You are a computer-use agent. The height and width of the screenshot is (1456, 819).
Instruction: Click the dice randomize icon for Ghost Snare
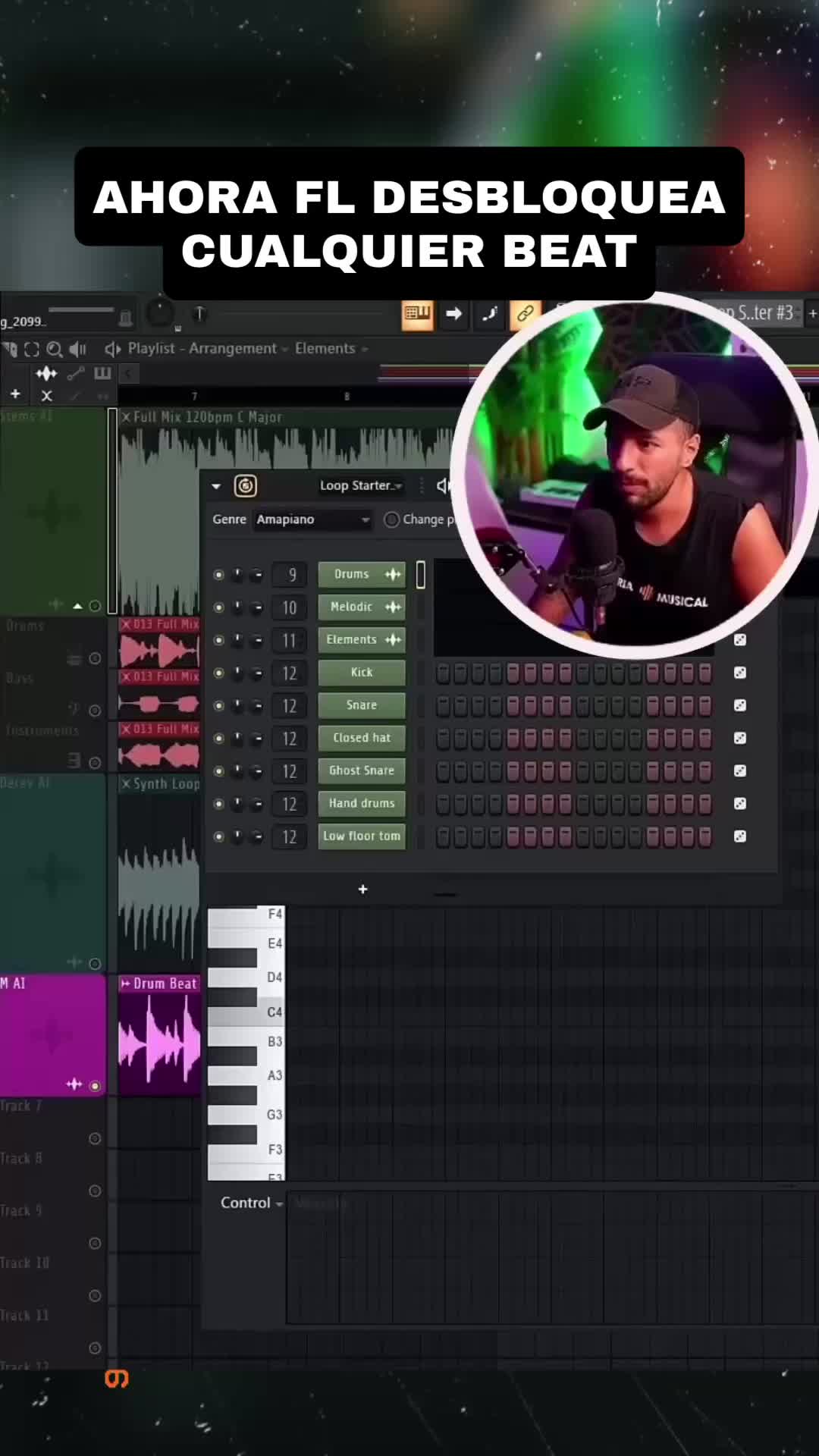point(740,770)
